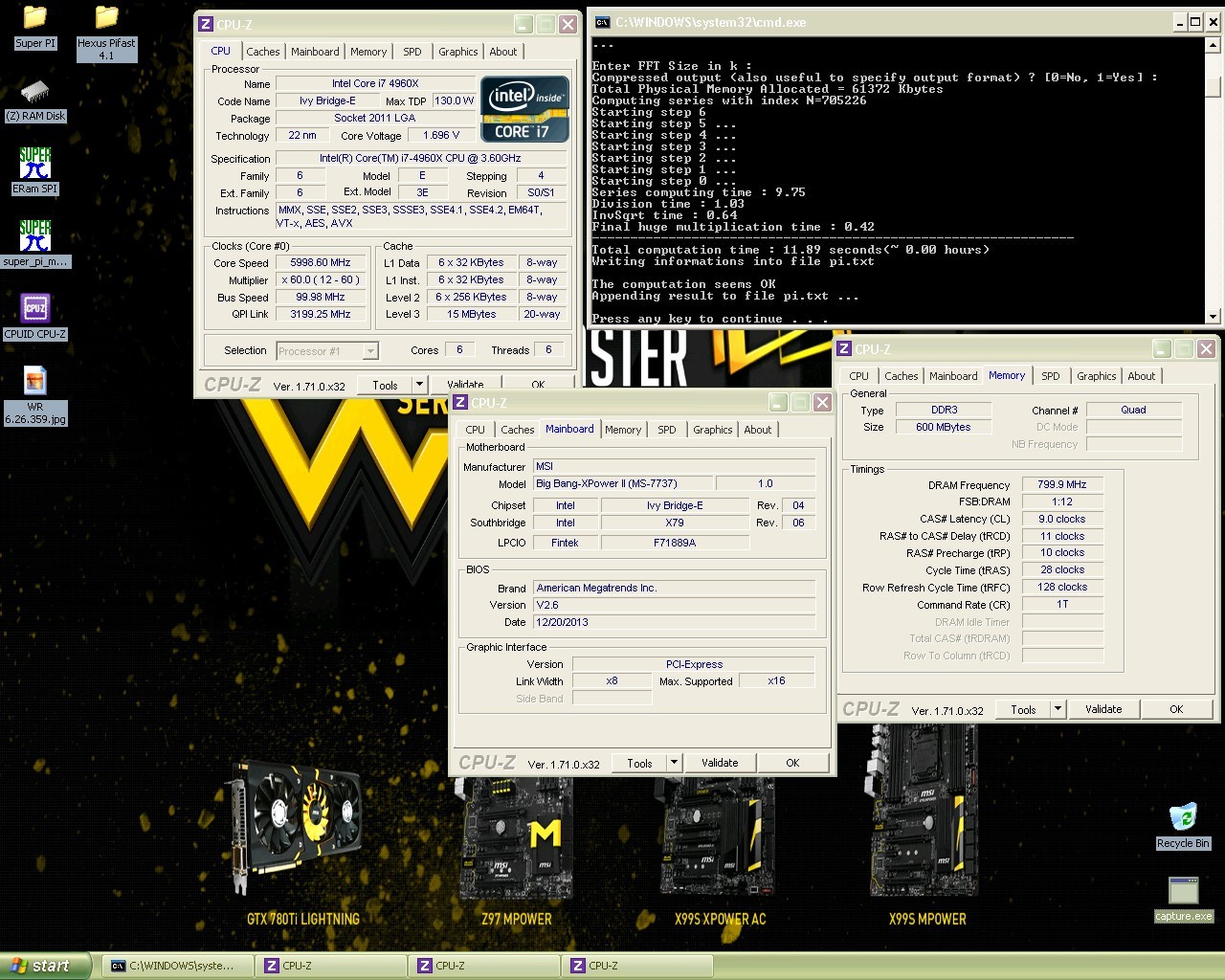Click CPU-Z title icon in CPU window
The image size is (1225, 980).
tap(205, 25)
